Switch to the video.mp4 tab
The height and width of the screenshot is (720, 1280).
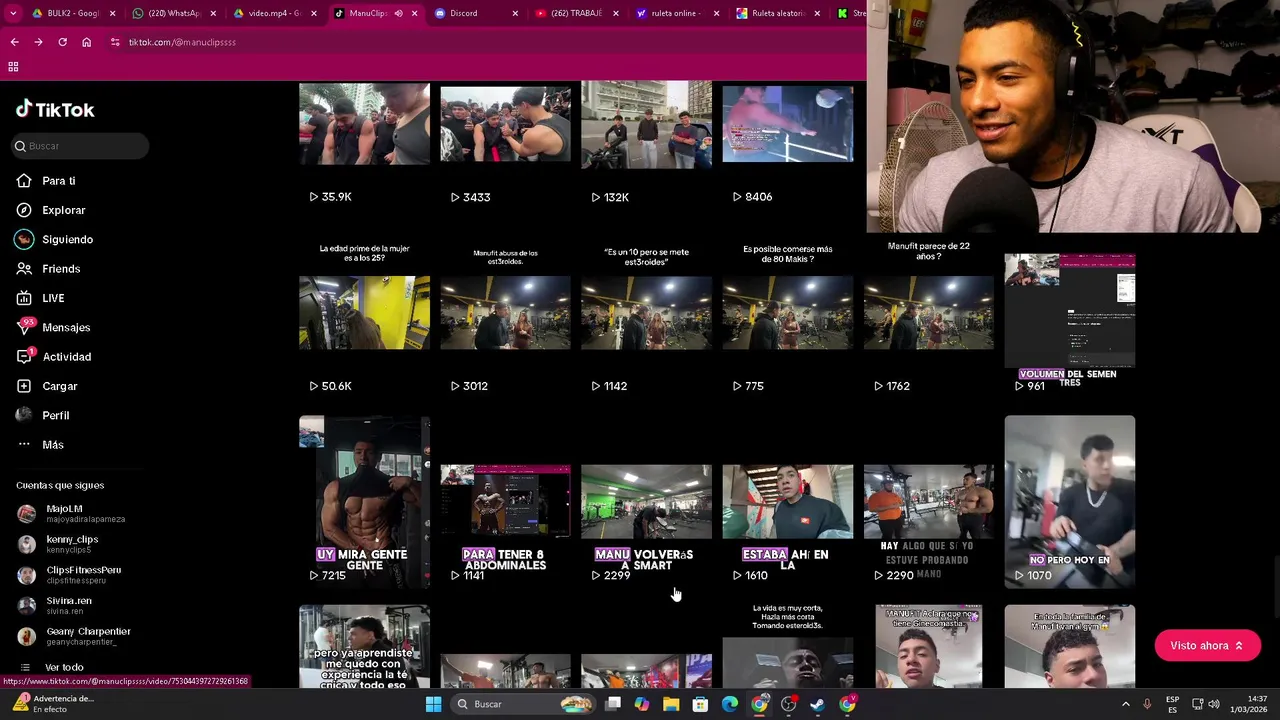(274, 13)
